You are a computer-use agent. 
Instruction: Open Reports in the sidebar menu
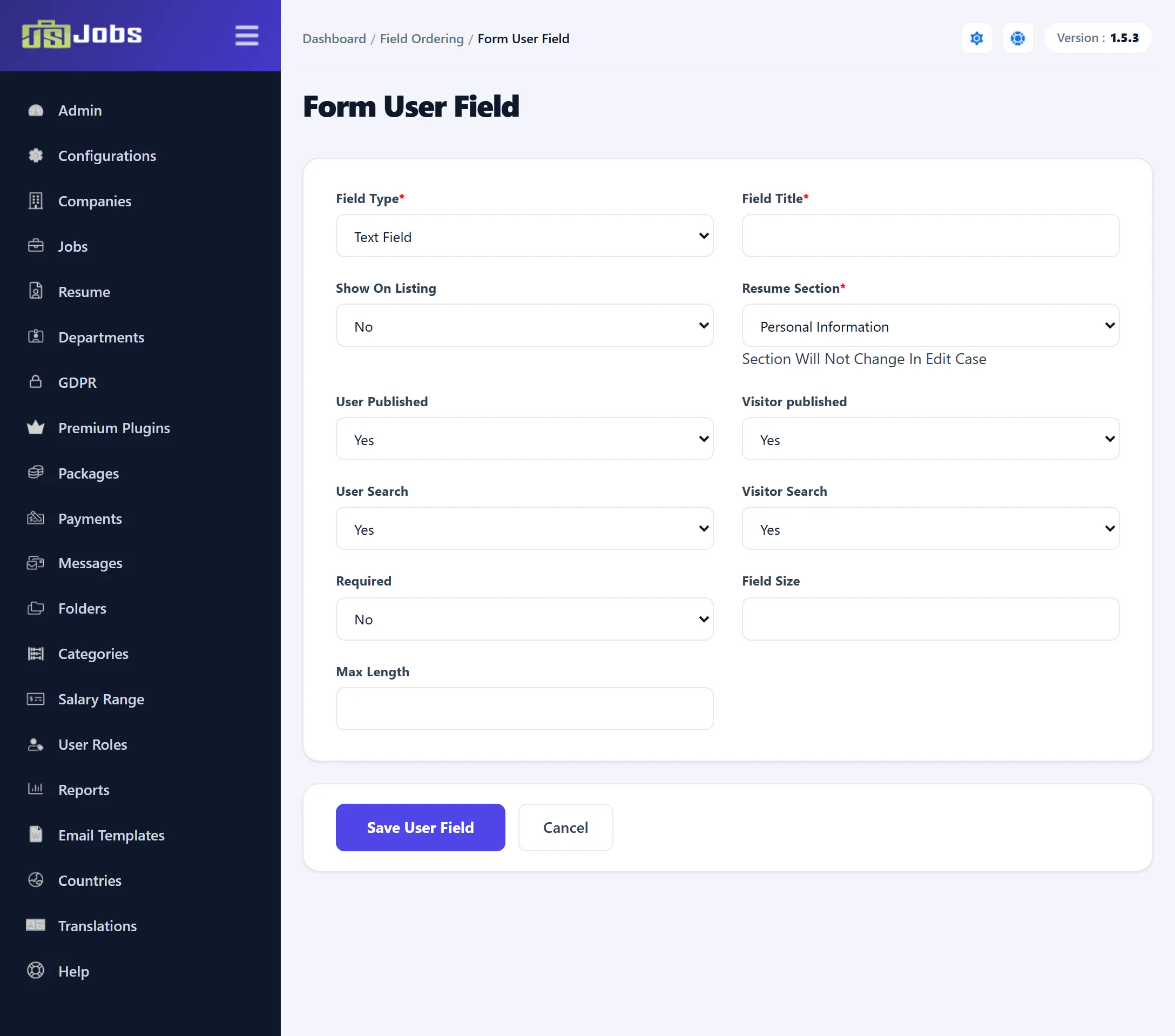pos(83,791)
